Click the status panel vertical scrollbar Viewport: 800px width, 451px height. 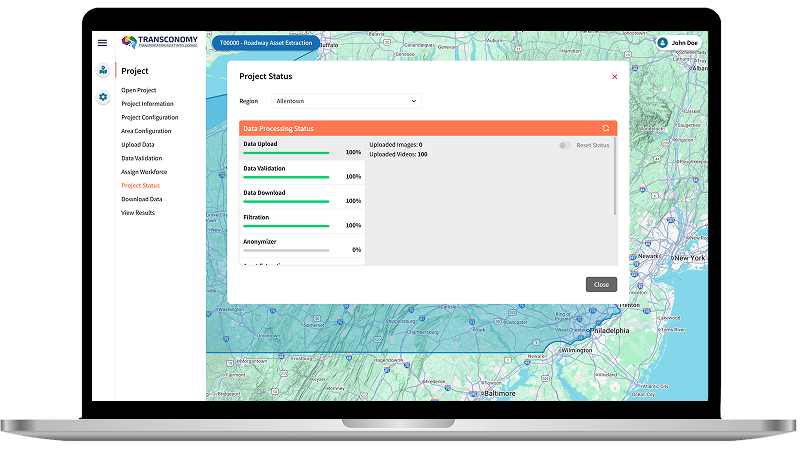(x=615, y=177)
